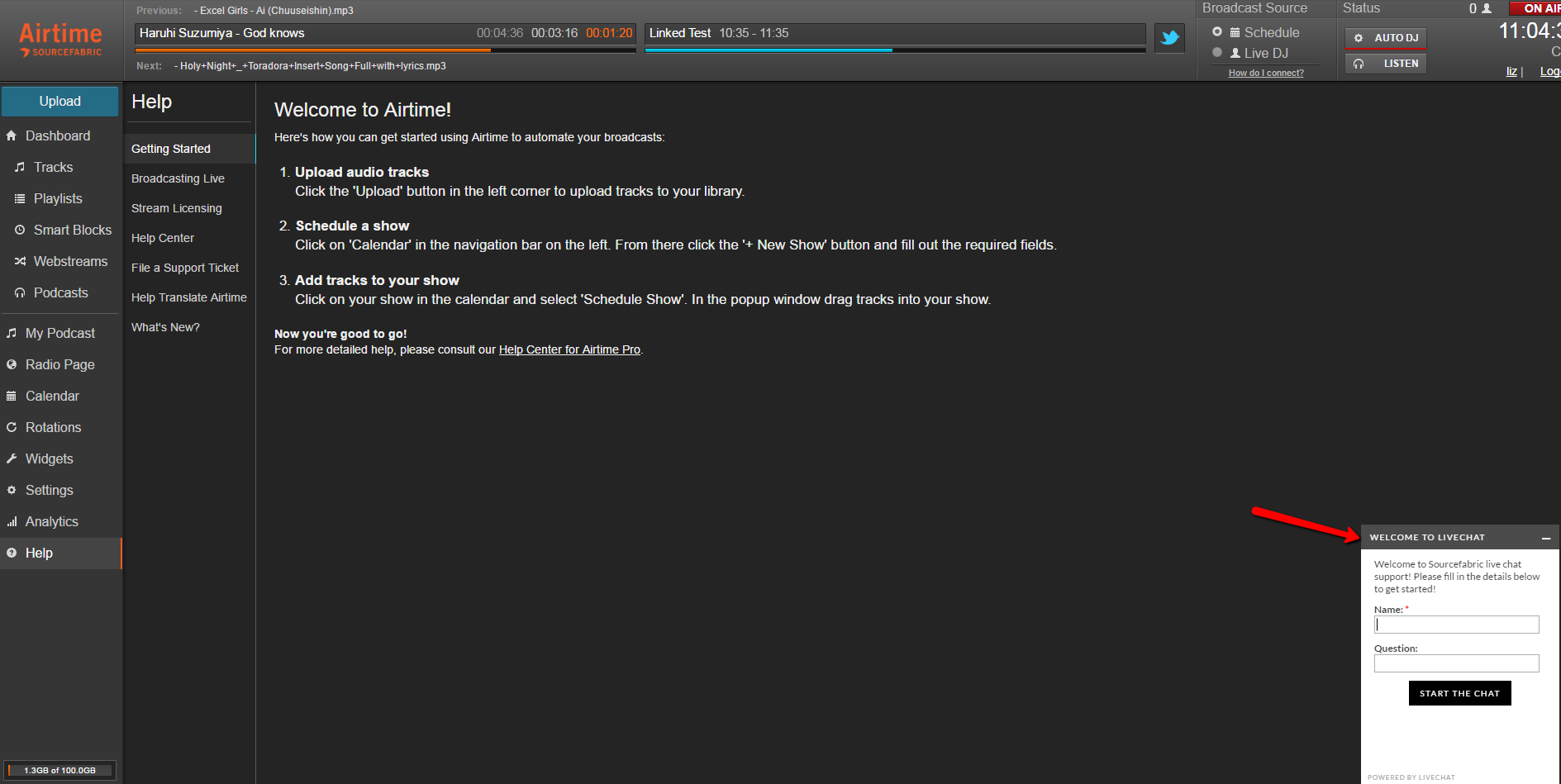Click the Live DJ person icon
The height and width of the screenshot is (784, 1561).
[1235, 53]
